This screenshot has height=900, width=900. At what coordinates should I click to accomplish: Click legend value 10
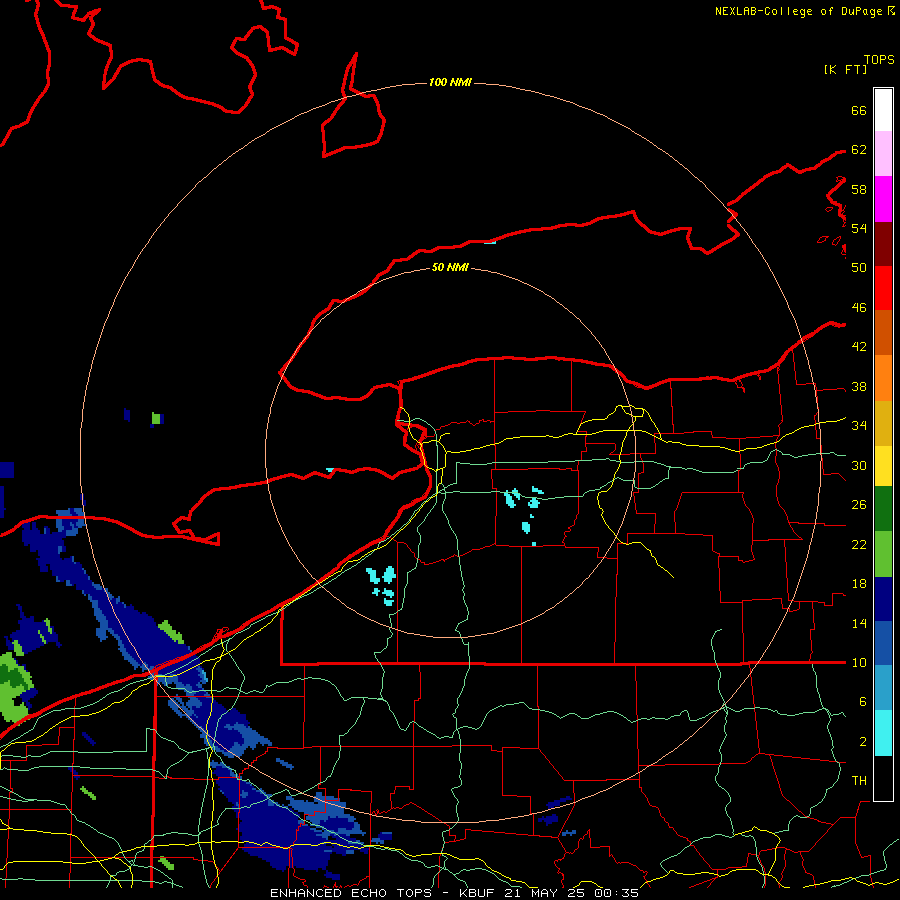pos(859,663)
